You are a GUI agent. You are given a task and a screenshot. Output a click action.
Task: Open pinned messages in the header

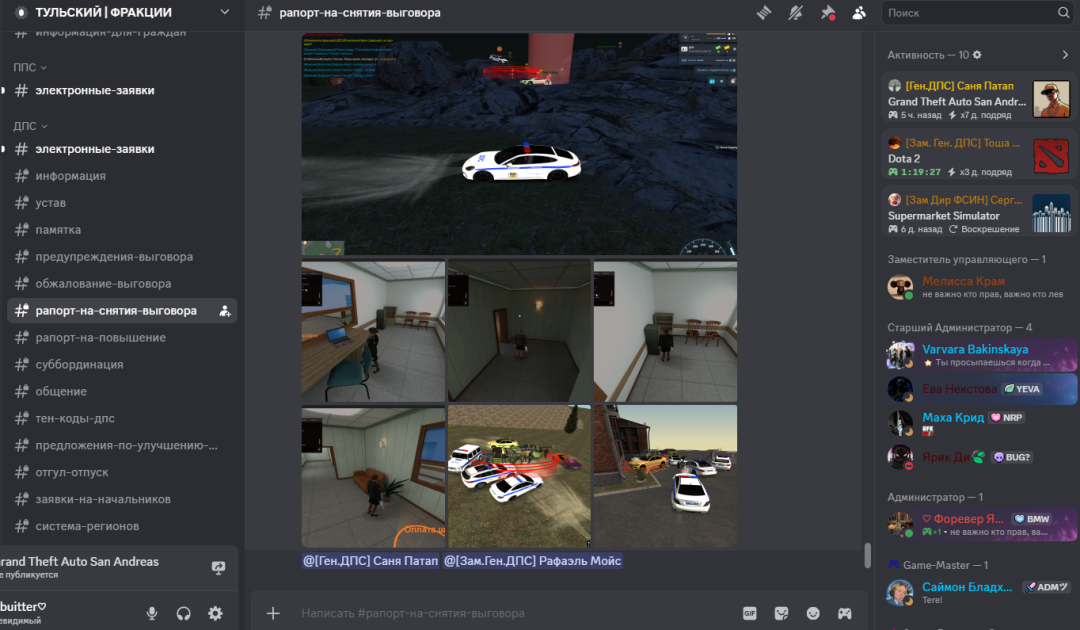(827, 13)
